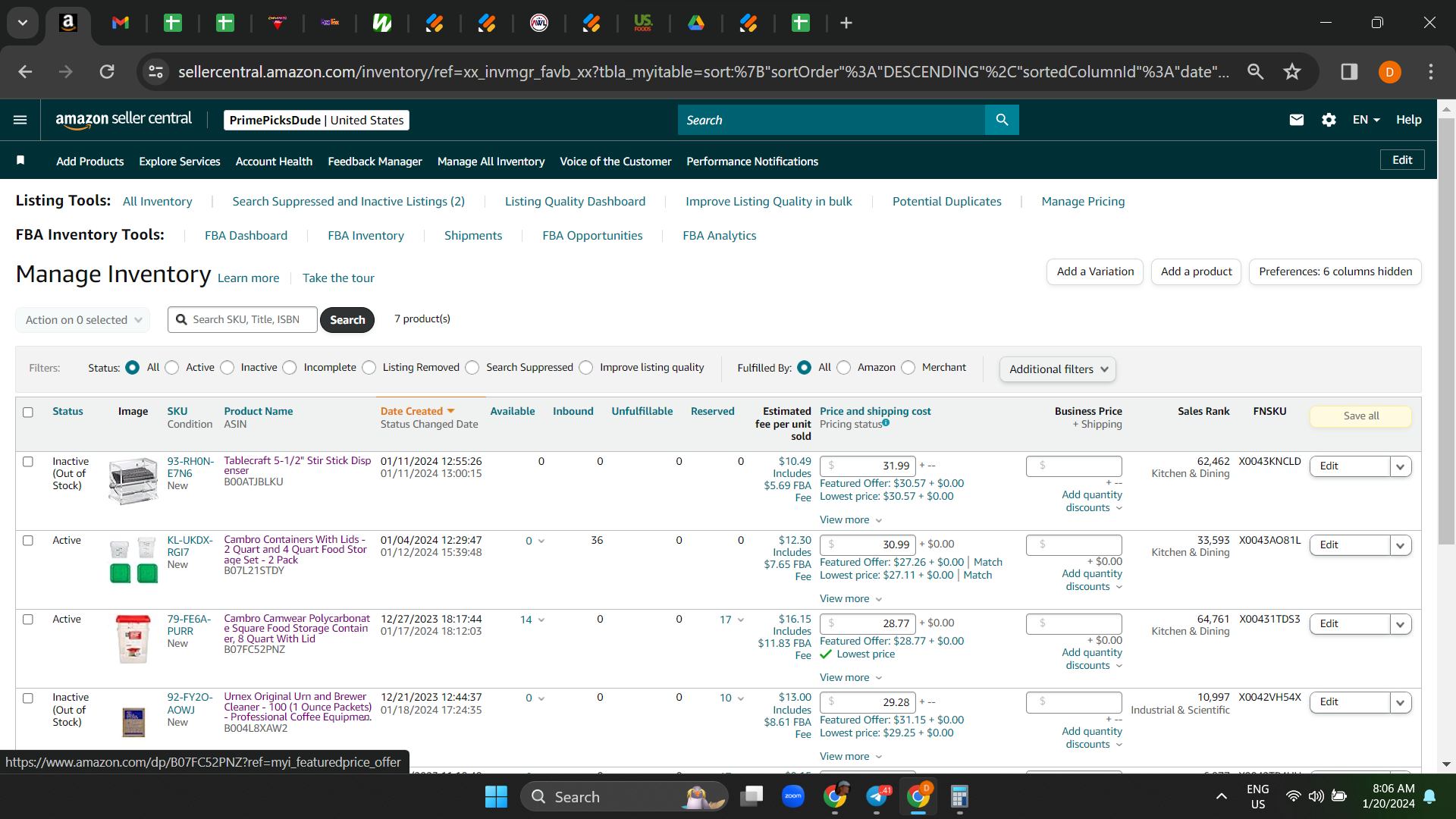Open the Tablecraft dispenser product thumbnail

pos(133,481)
